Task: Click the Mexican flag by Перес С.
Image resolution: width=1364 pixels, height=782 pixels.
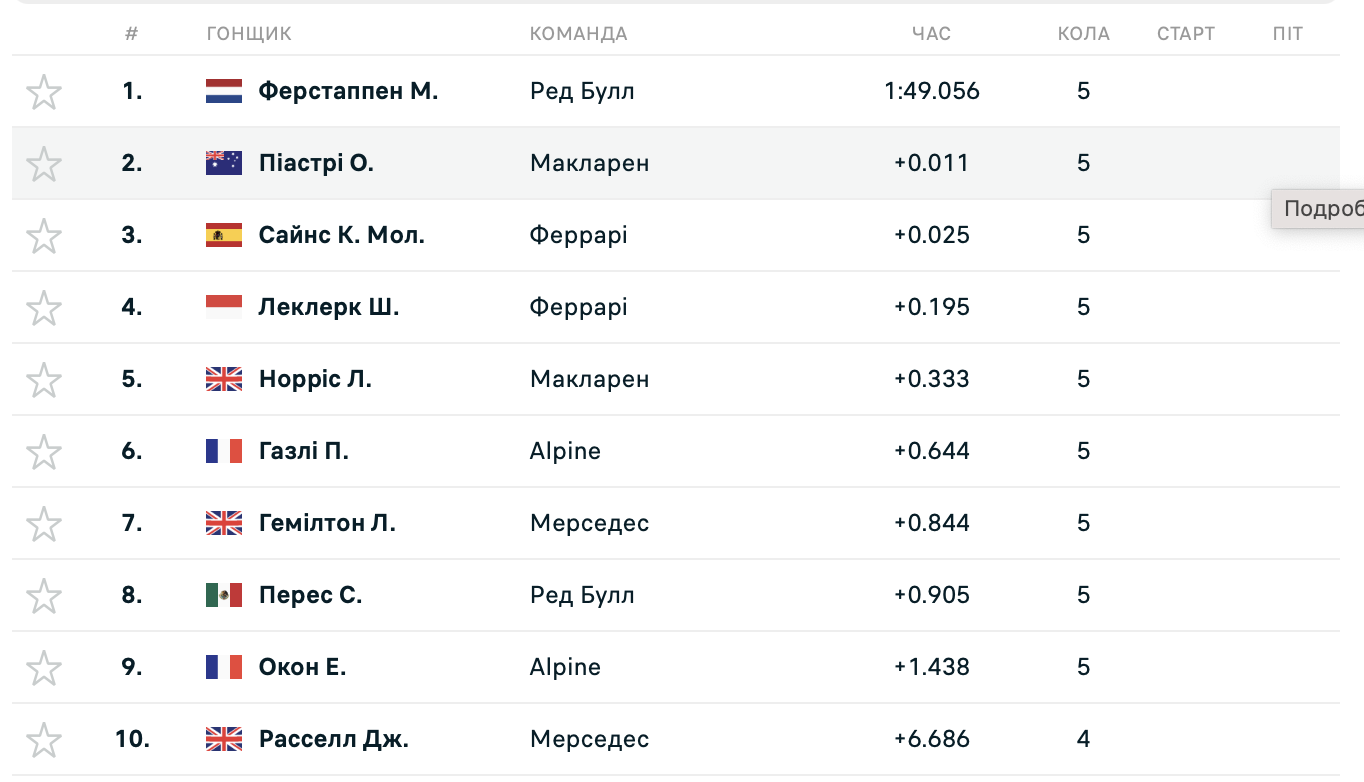Action: pyautogui.click(x=224, y=596)
